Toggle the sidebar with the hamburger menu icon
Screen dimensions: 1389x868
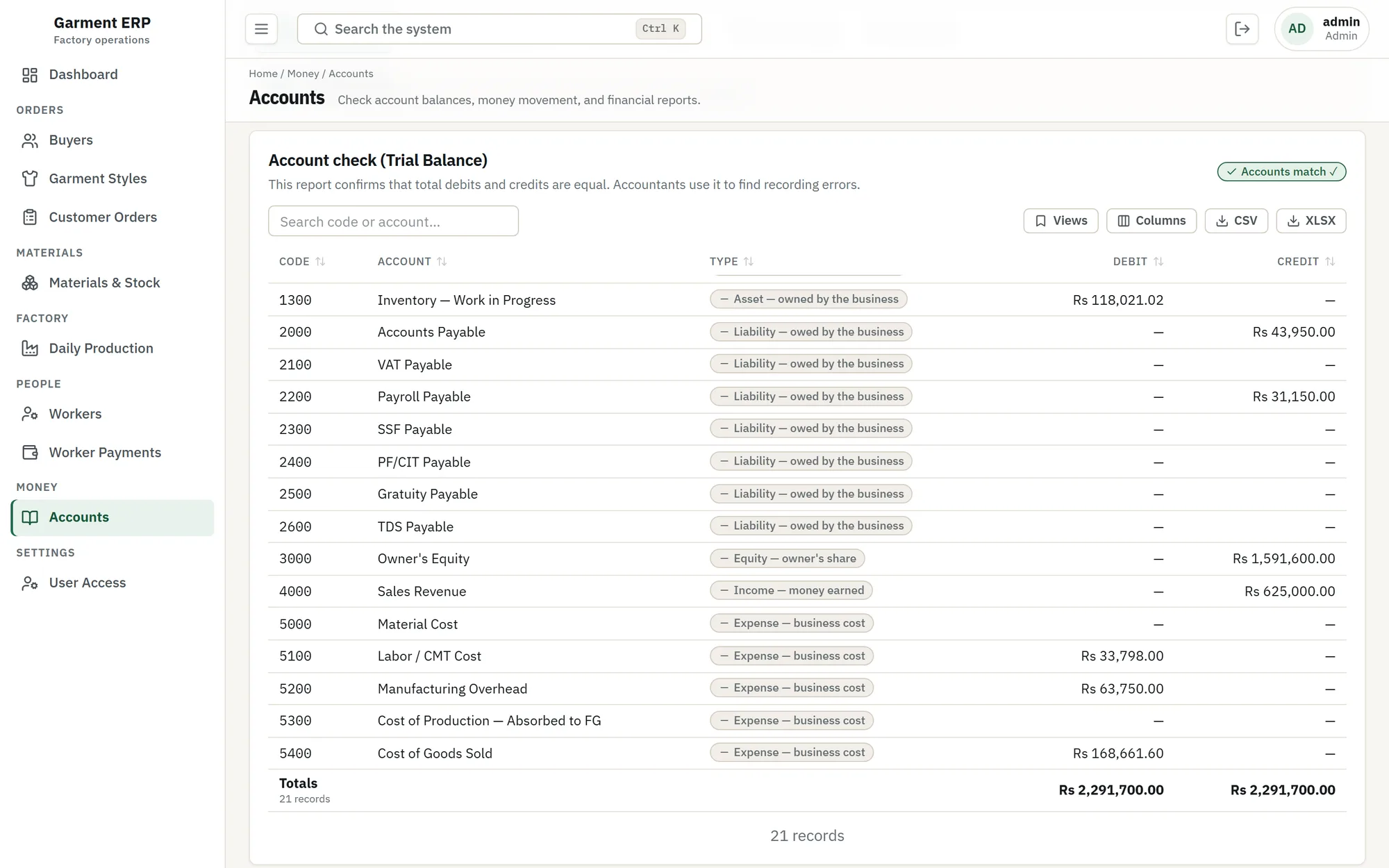point(261,29)
